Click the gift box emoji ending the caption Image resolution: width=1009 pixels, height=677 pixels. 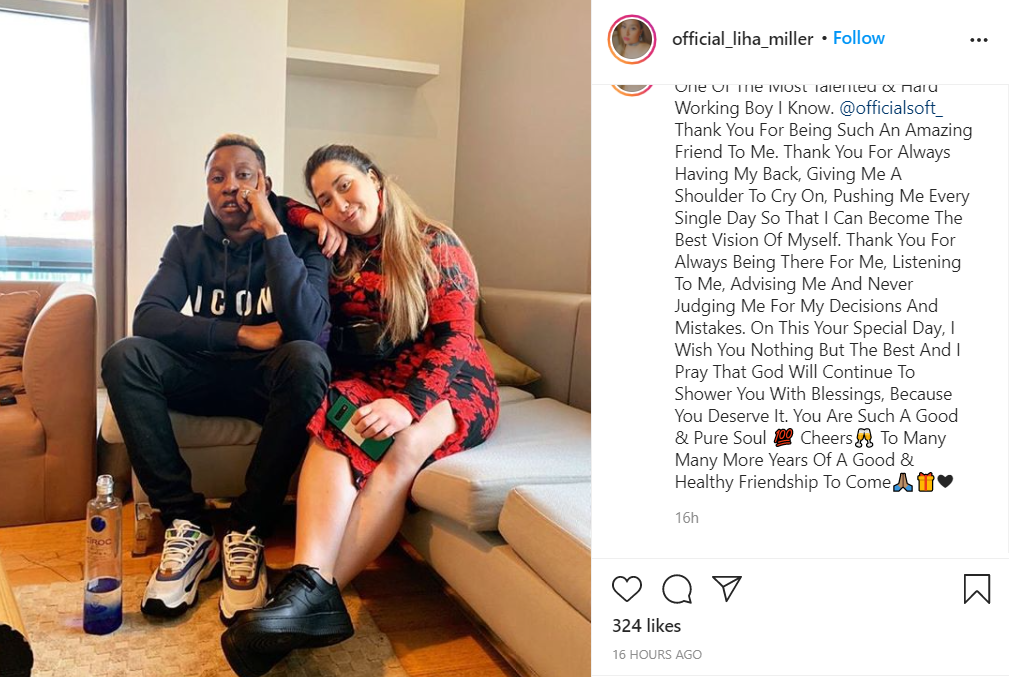pos(925,481)
